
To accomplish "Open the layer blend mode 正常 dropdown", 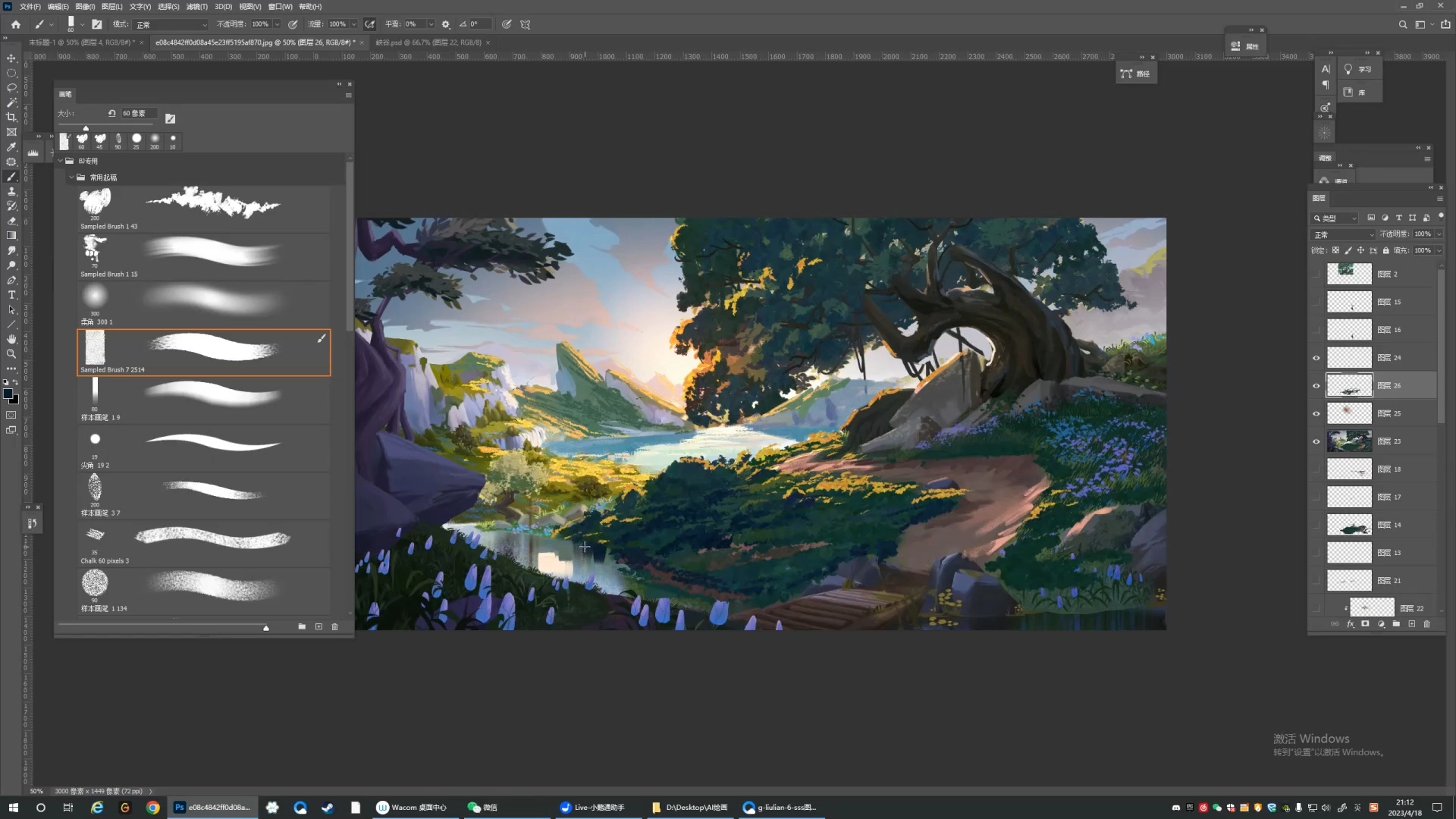I will click(x=1343, y=234).
